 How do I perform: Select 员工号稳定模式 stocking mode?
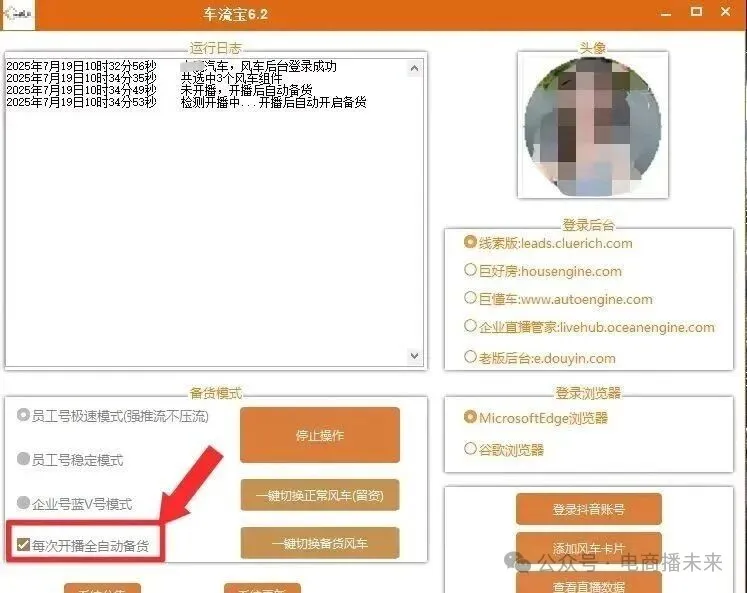[x=24, y=459]
